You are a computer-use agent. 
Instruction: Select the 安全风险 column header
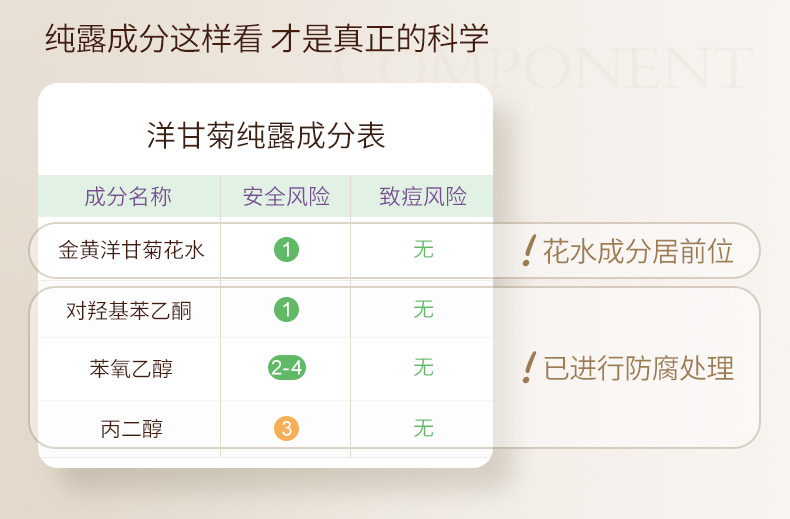[x=286, y=197]
